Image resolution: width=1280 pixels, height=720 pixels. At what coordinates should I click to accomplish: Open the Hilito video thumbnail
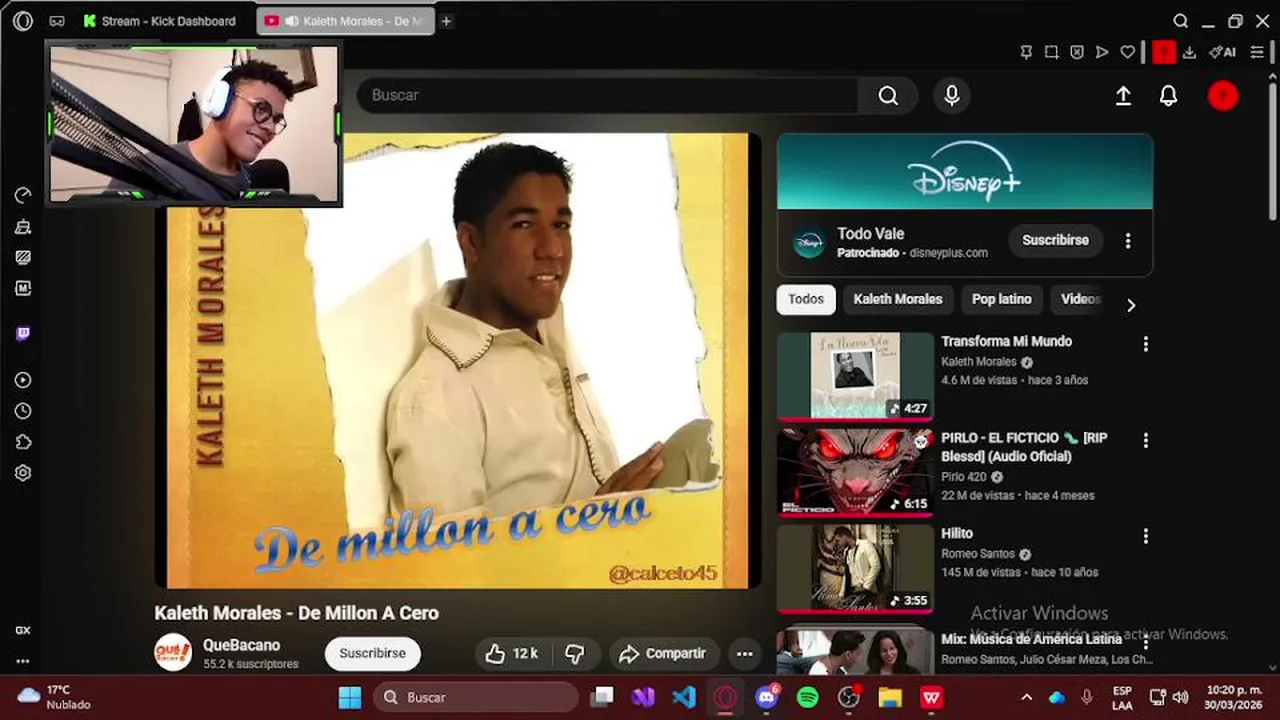pyautogui.click(x=855, y=568)
